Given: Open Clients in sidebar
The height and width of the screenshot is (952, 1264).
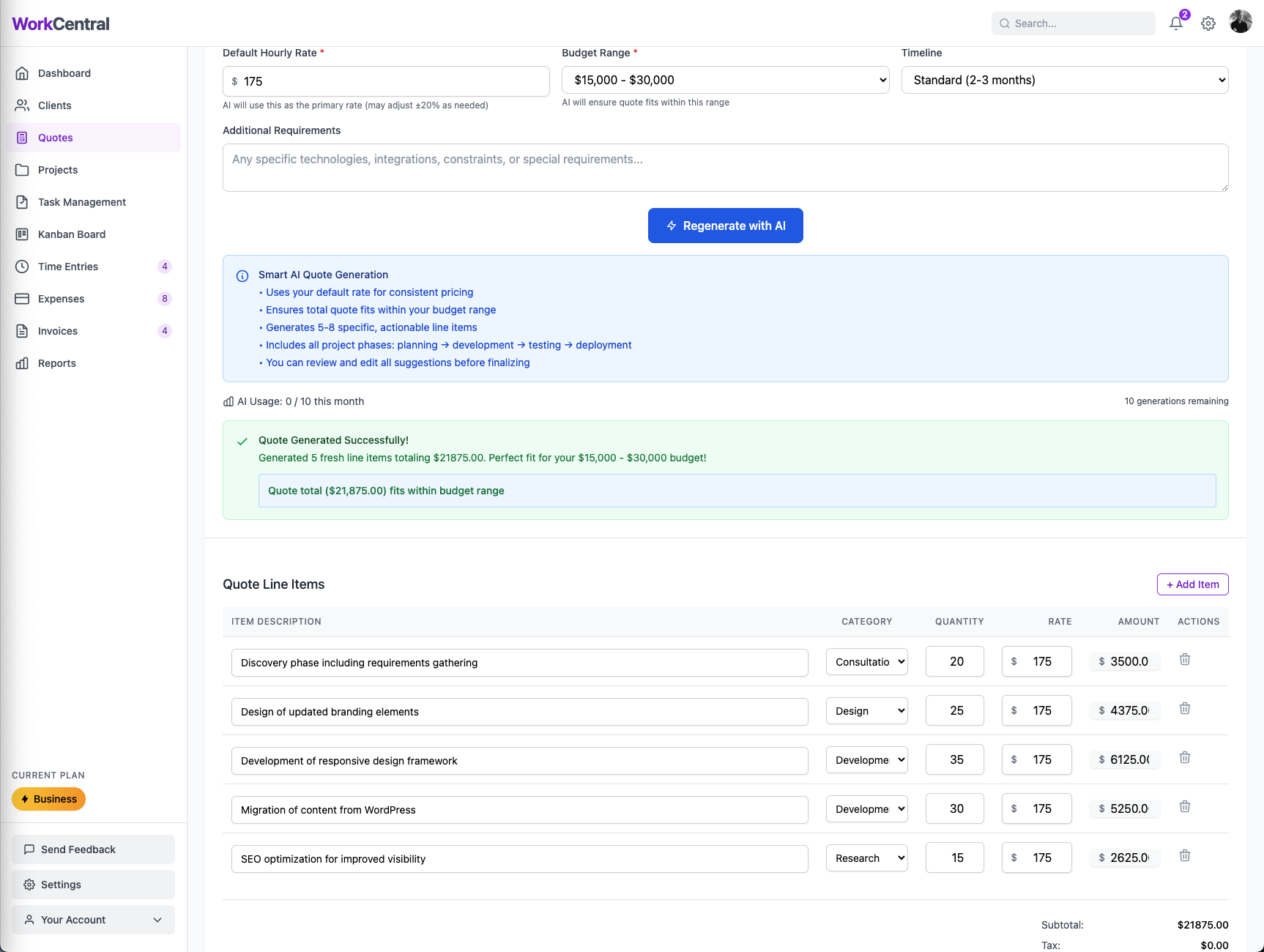Looking at the screenshot, I should 93,105.
